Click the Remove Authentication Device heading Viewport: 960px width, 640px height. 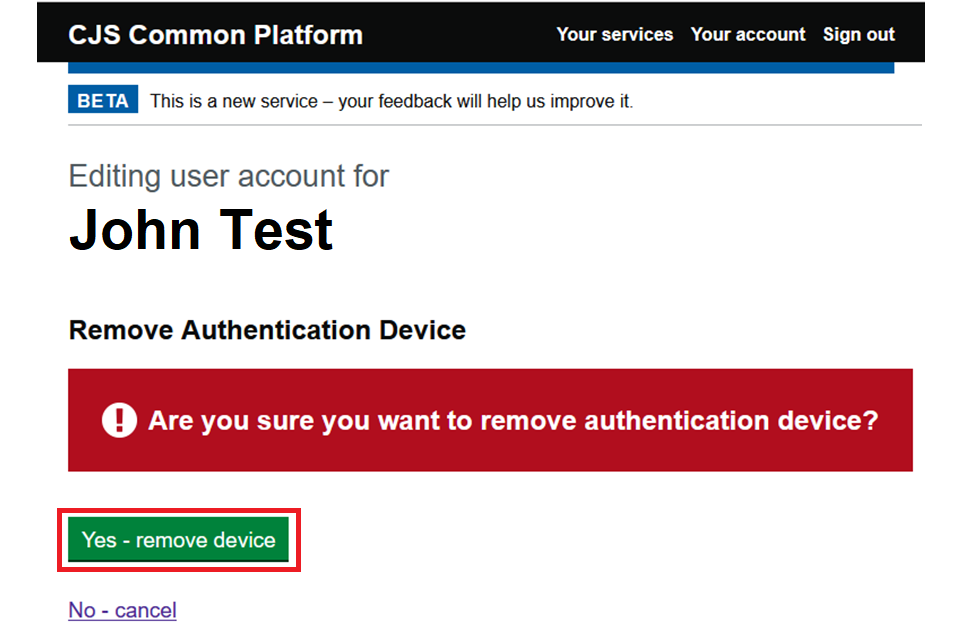(267, 330)
